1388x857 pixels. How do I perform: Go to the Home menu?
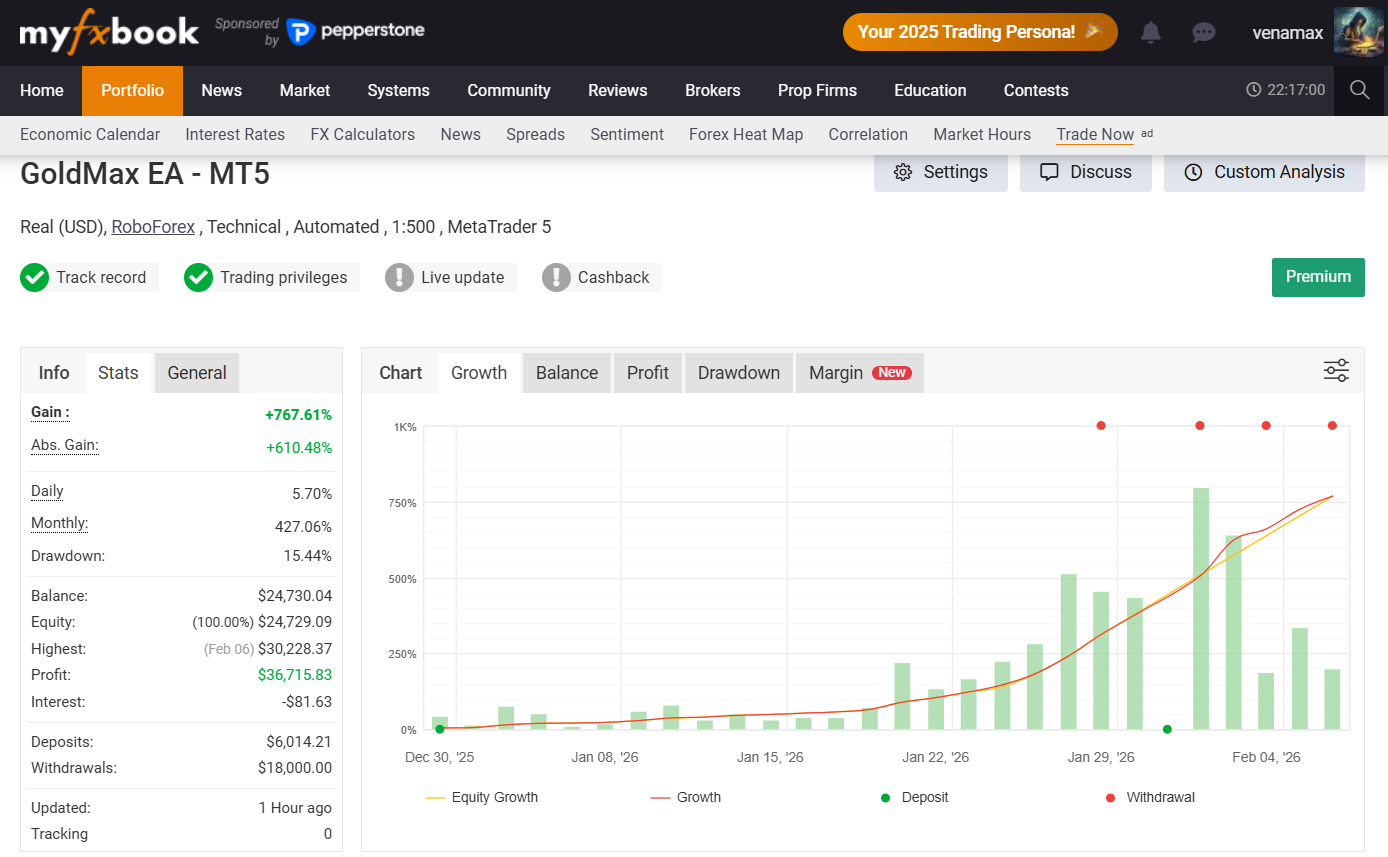pyautogui.click(x=42, y=90)
